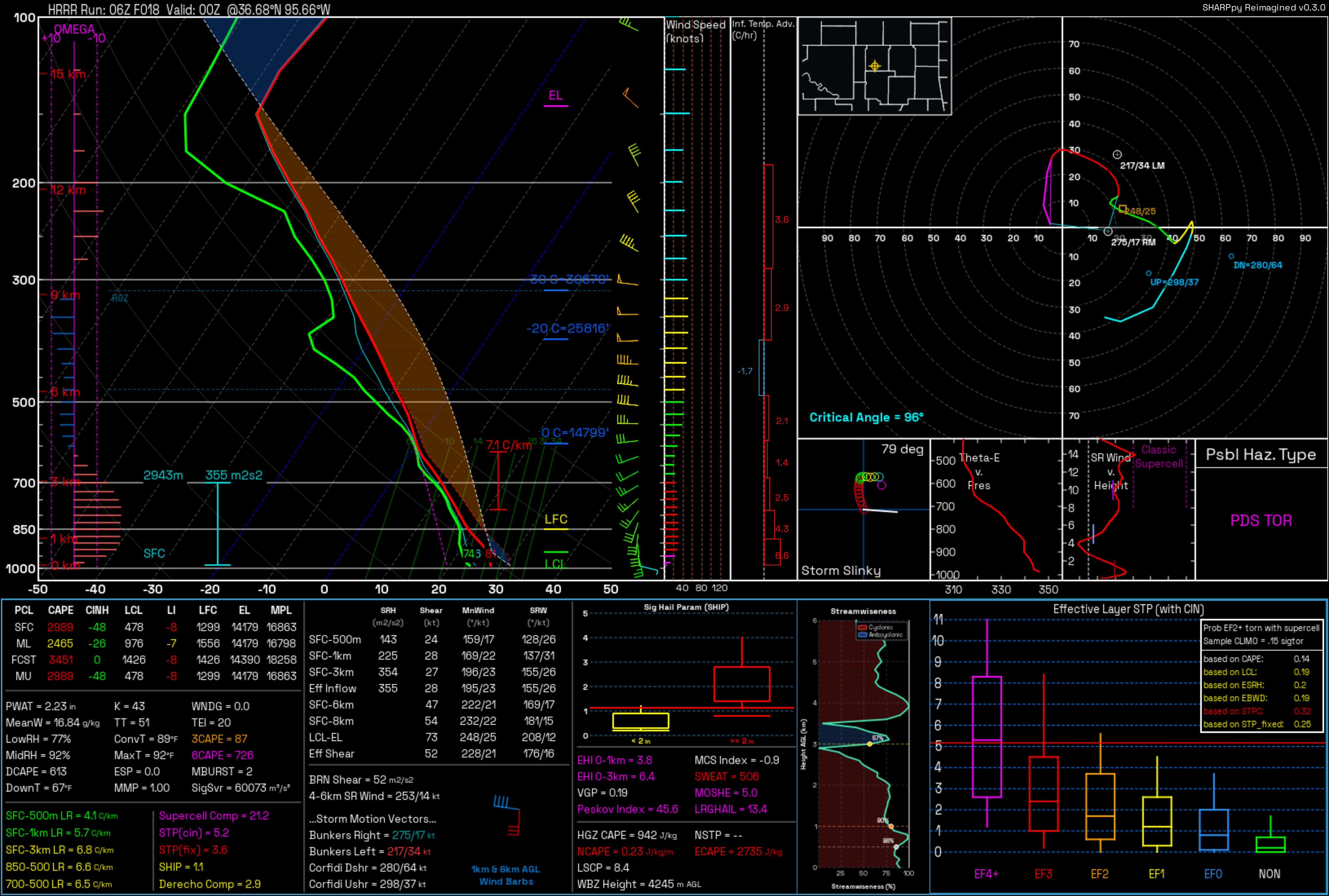Viewport: 1329px width, 896px height.
Task: Click the "Sig Hail Param (SHIP)" chart title
Action: 686,607
